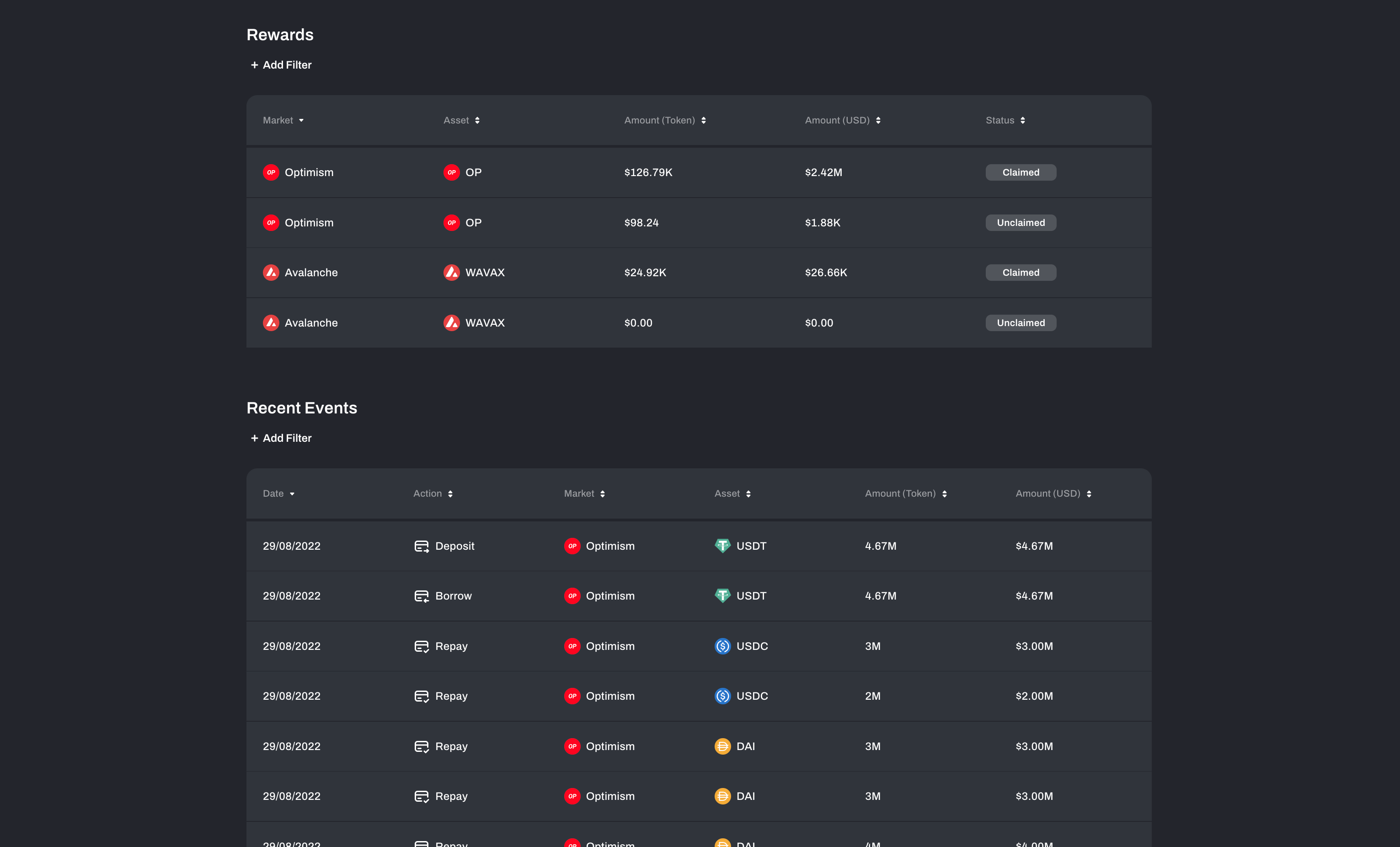Sort rewards by Market column
1400x847 pixels.
[283, 120]
